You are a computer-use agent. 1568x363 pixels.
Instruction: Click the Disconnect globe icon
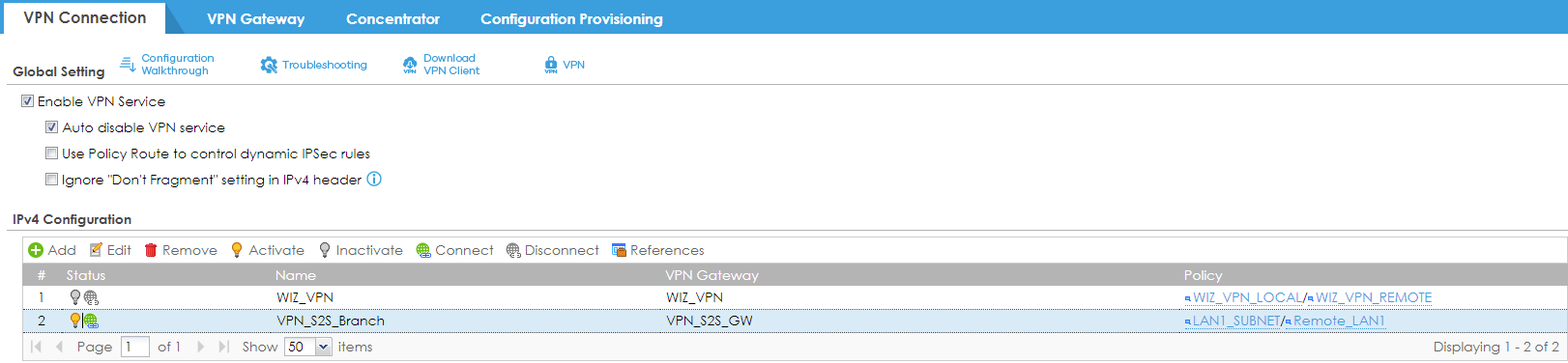point(513,250)
